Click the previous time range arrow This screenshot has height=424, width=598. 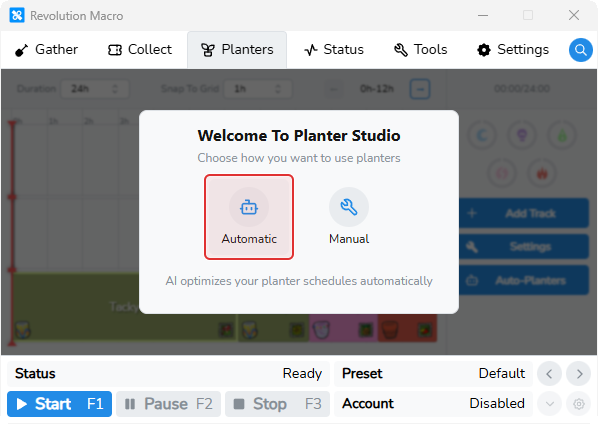[x=333, y=89]
